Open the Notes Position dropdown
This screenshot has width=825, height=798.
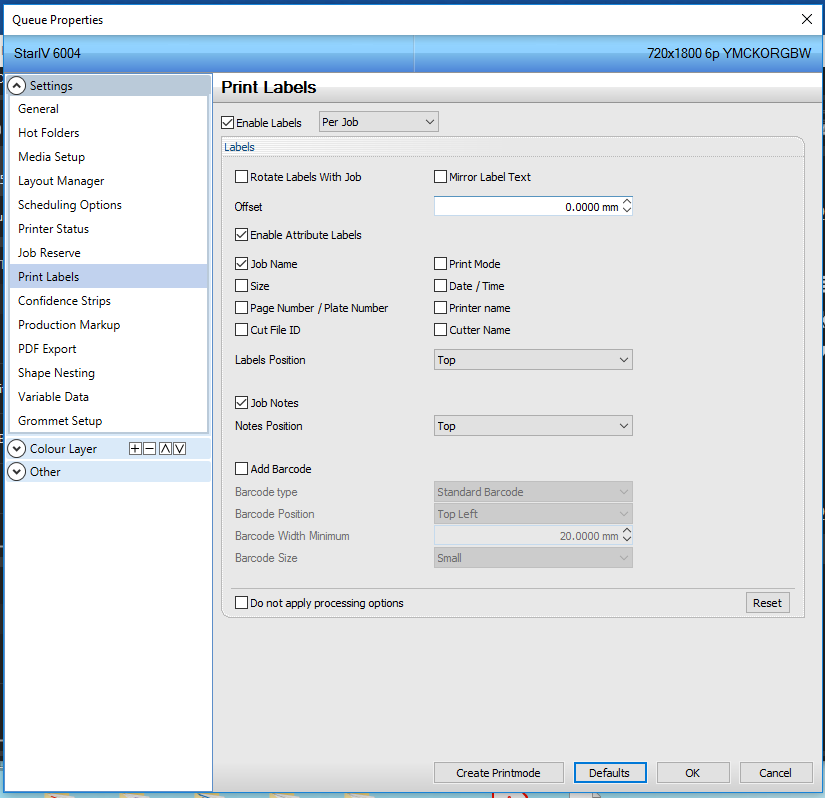[x=533, y=426]
